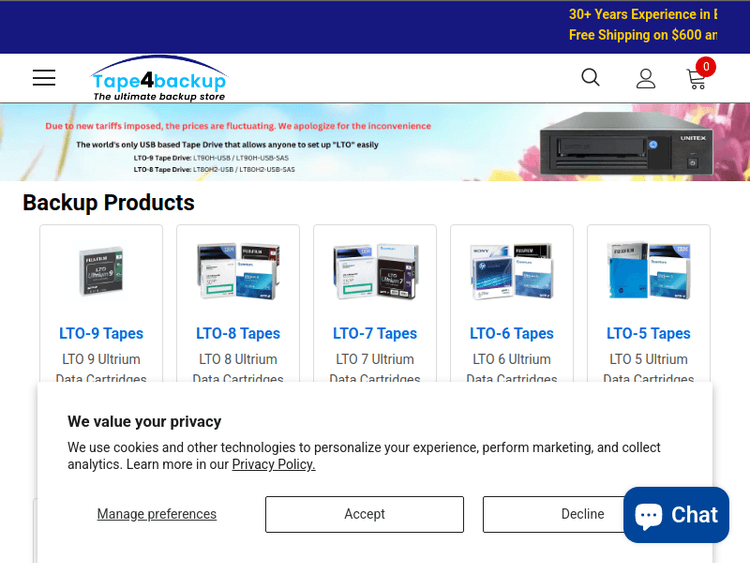
Task: Click the UNITEX tape drive banner image
Action: [x=626, y=144]
